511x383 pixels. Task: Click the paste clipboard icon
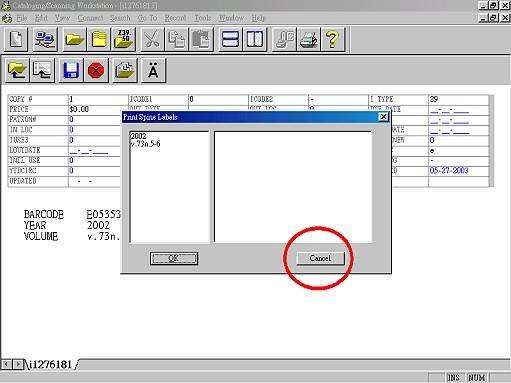[x=201, y=39]
